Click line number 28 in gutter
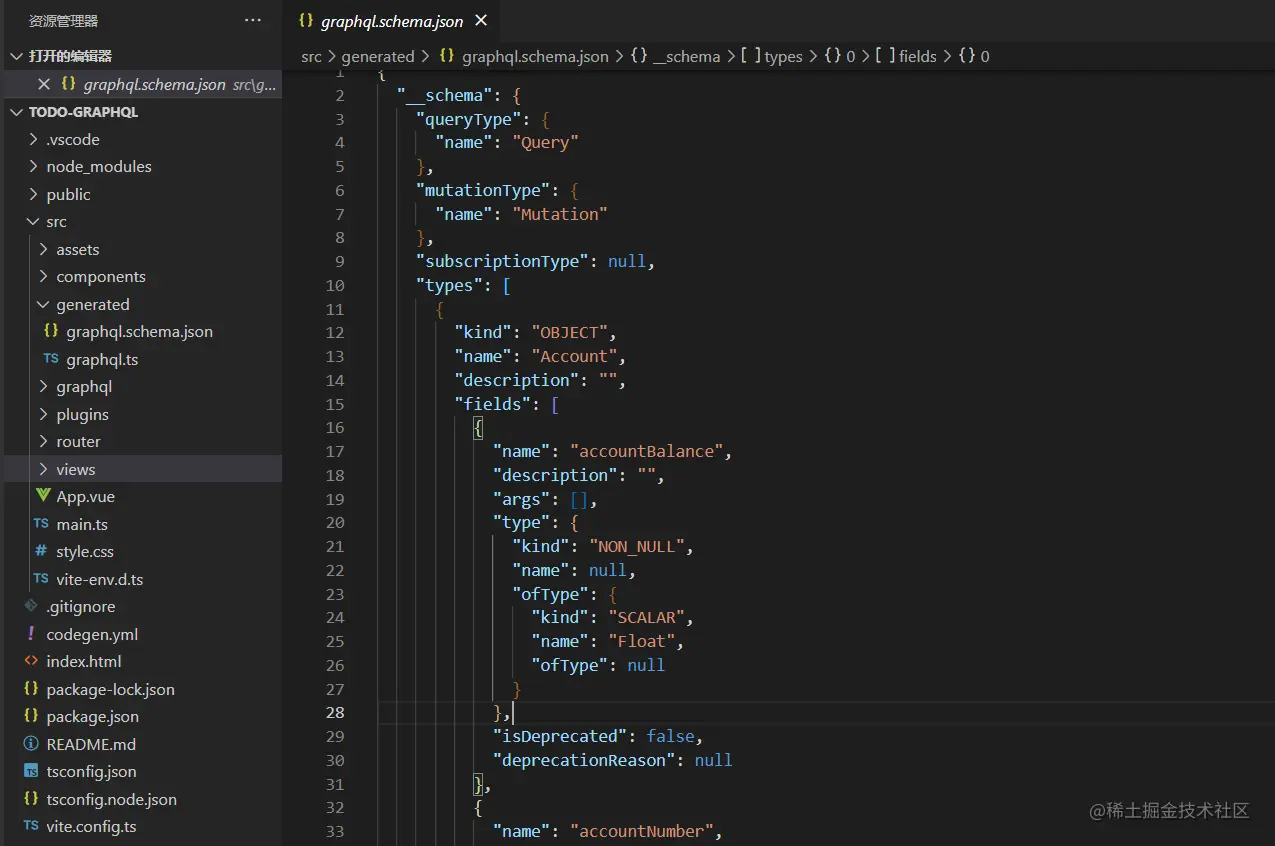 [x=334, y=713]
